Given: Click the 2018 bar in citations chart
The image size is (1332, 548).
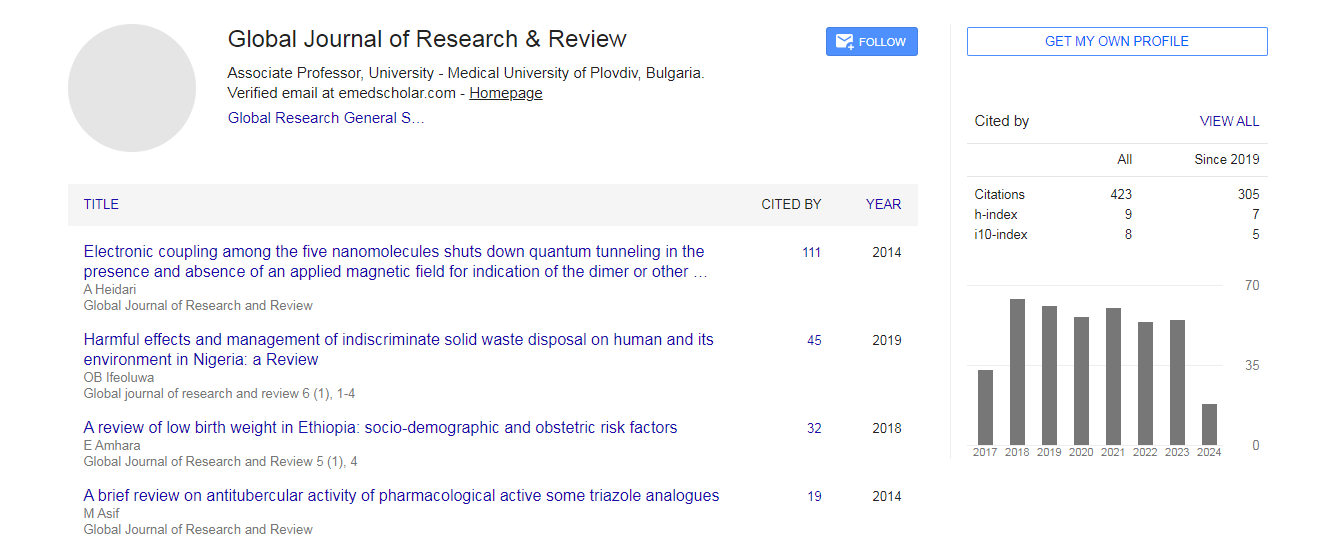Looking at the screenshot, I should (x=1017, y=372).
